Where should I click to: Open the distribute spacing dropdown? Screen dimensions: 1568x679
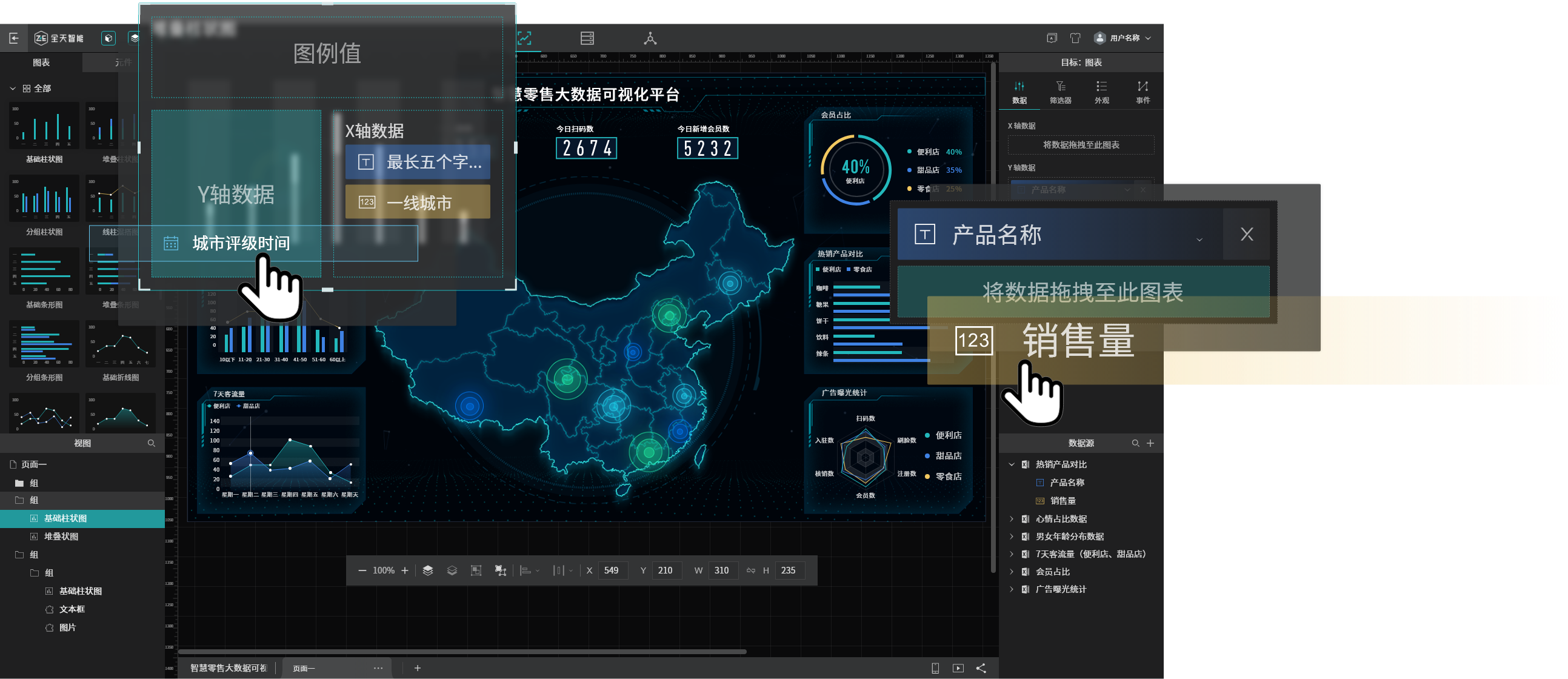pyautogui.click(x=562, y=570)
